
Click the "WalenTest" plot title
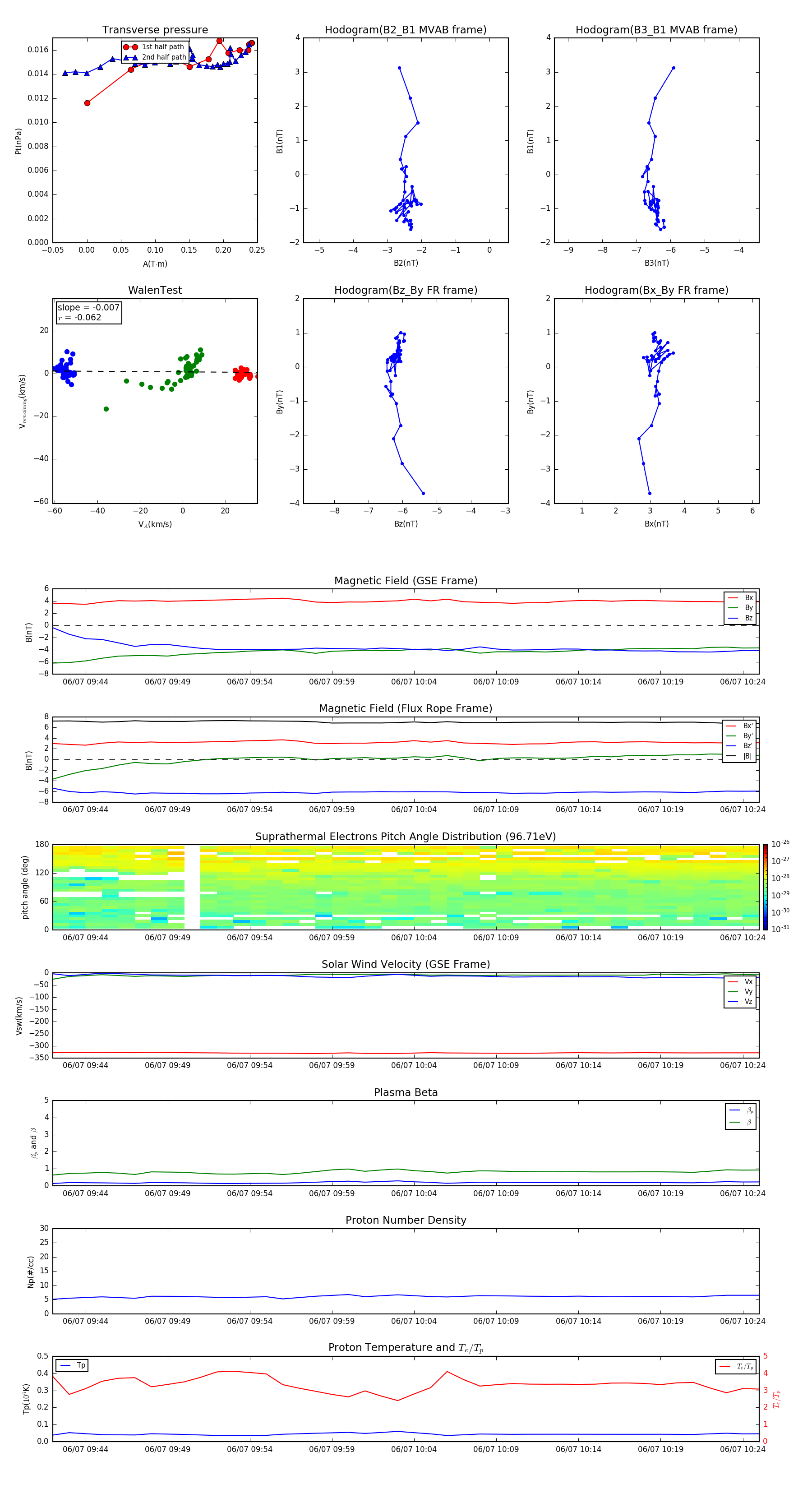[x=155, y=290]
